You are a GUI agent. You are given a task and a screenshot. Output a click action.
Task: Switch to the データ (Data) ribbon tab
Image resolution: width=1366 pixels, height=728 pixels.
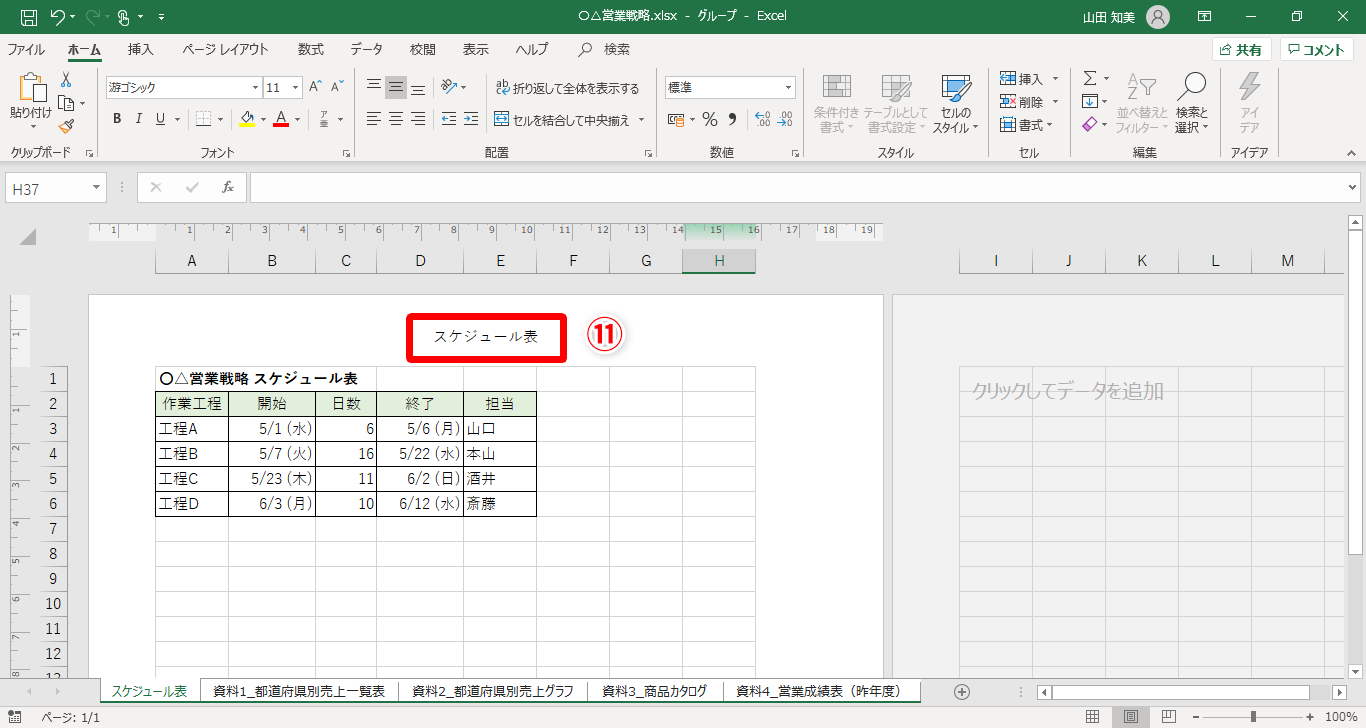point(367,49)
